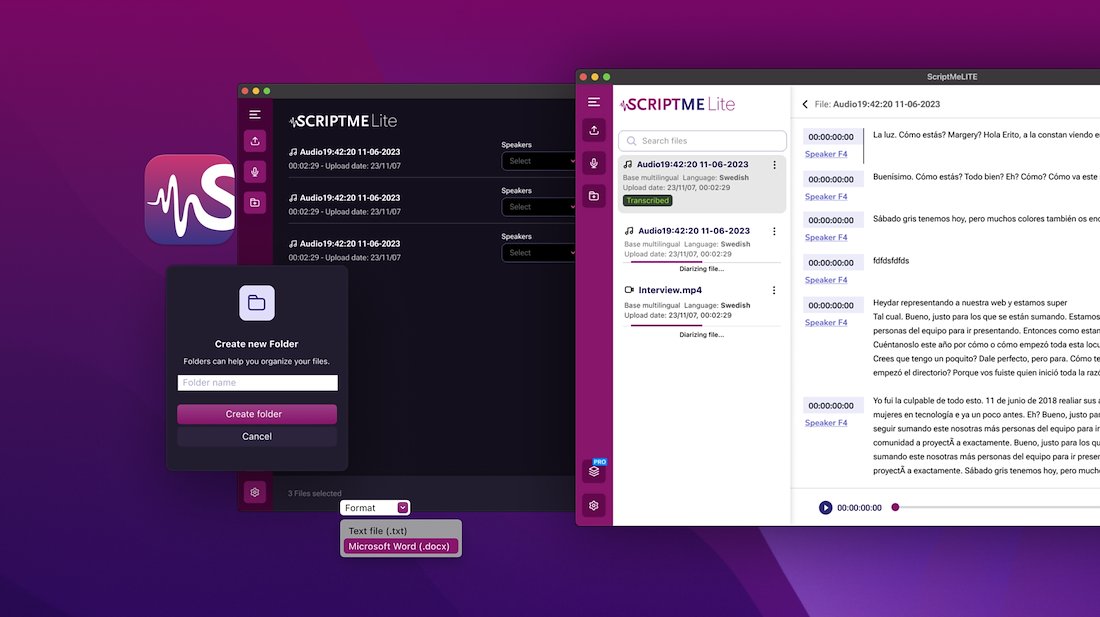Click Speaker F4 link beside Sábado gris line

tap(826, 238)
